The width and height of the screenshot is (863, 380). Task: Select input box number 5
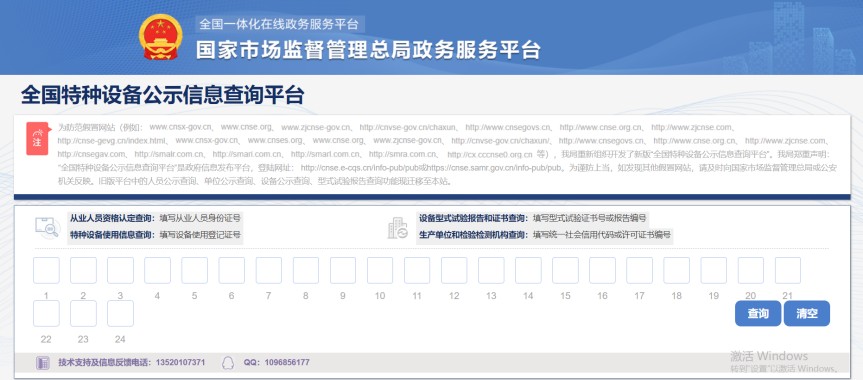[194, 270]
